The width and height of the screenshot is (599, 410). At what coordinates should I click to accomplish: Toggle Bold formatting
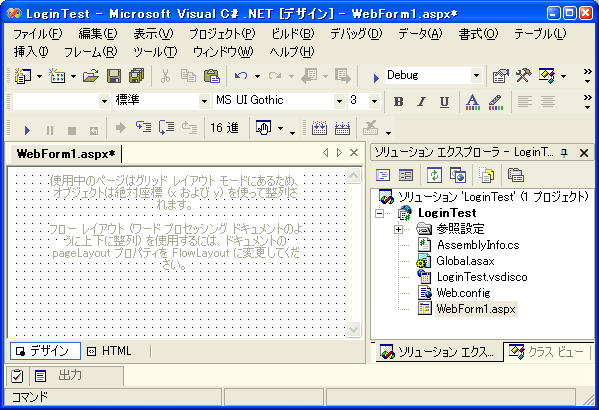(398, 102)
